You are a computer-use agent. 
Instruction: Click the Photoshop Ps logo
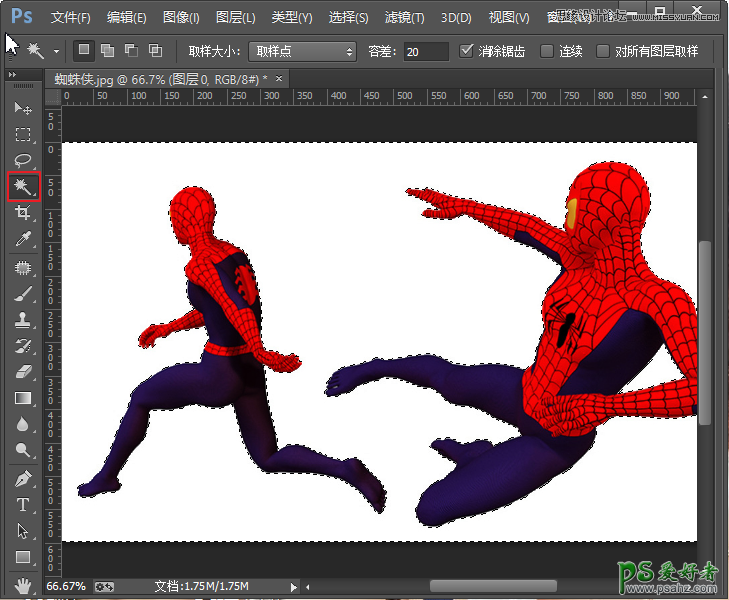click(21, 16)
